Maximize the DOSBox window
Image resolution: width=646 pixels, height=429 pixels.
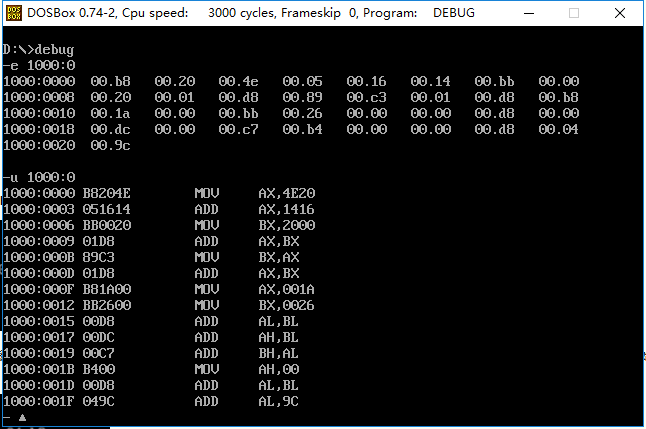pyautogui.click(x=573, y=13)
